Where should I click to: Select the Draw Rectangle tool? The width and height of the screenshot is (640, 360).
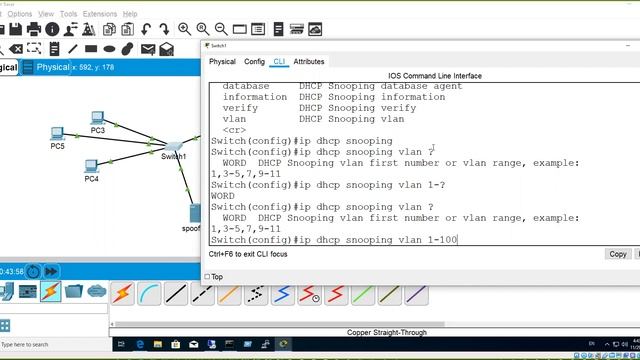[x=91, y=49]
